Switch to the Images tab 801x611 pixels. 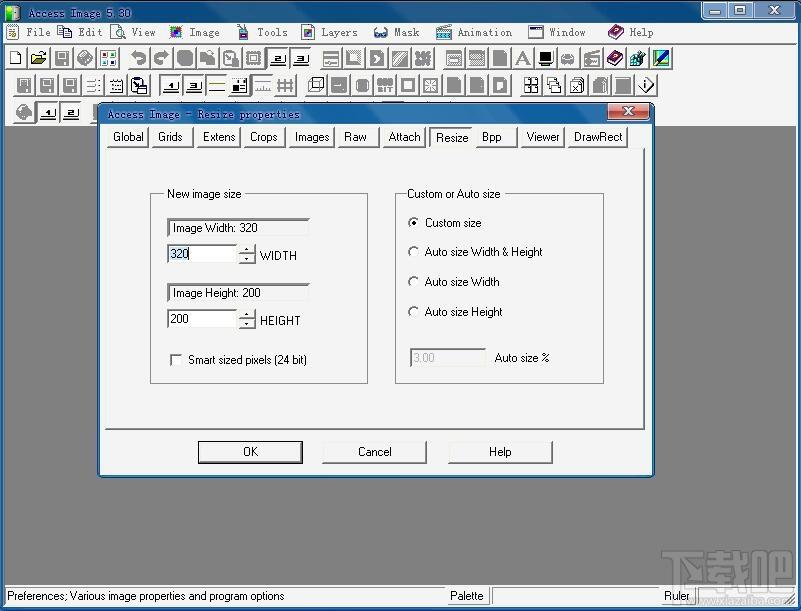[312, 137]
